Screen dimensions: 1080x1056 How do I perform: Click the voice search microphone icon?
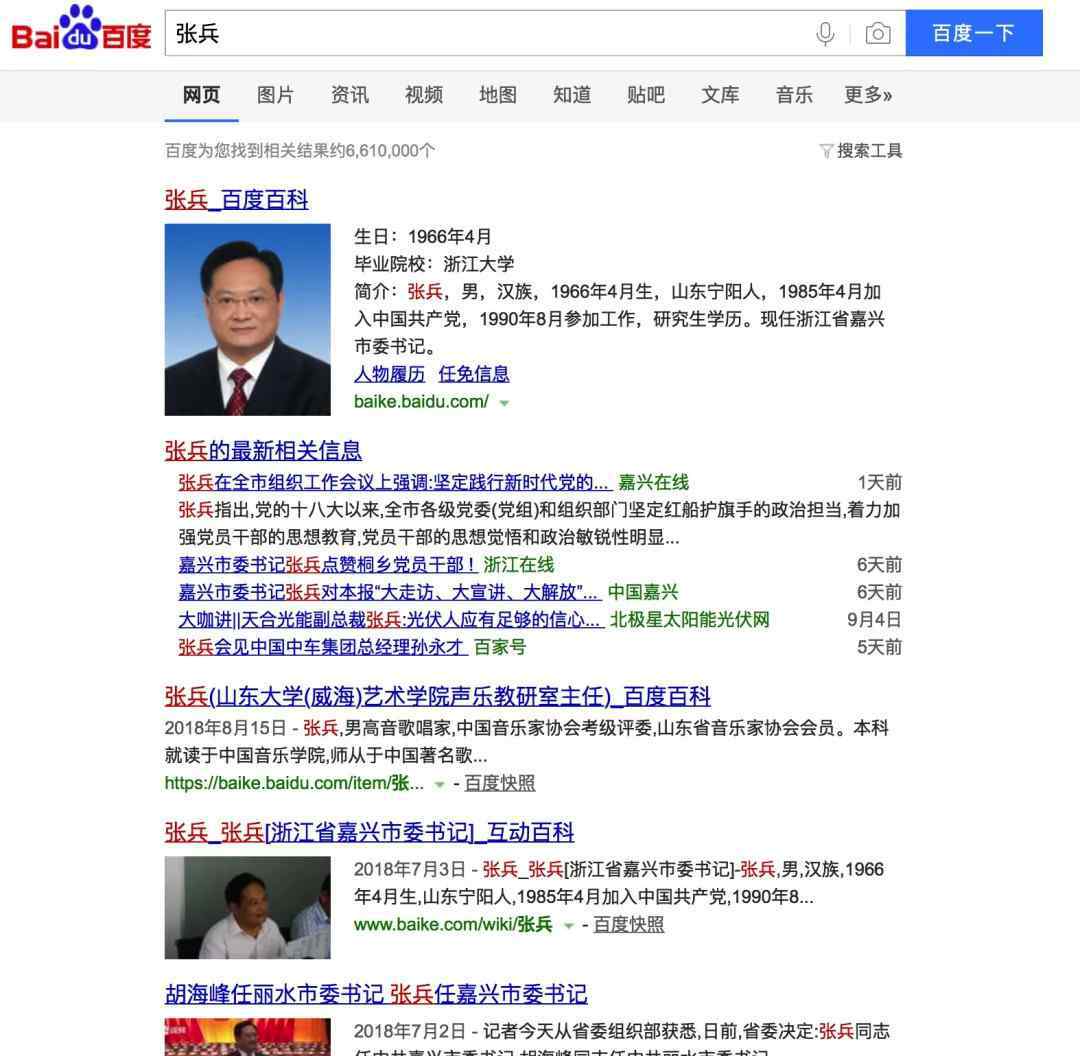pos(824,33)
